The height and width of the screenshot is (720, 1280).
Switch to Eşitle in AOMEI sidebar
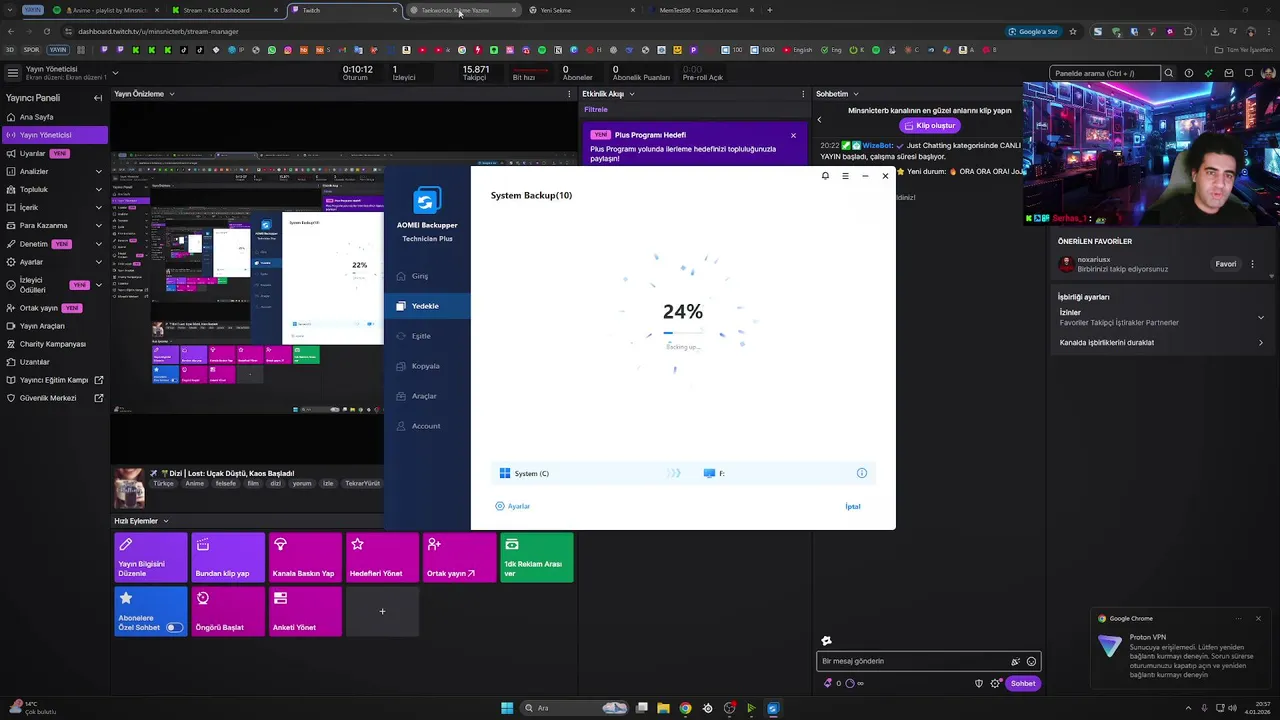coord(427,336)
